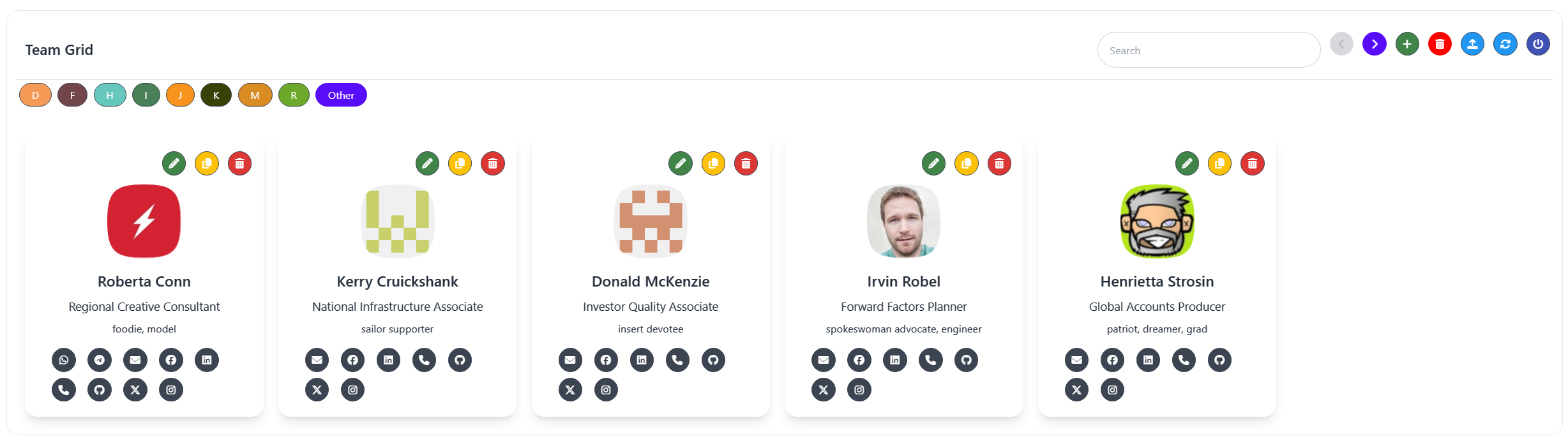Click the refresh sync icon
Screen dimensions: 1568x441
(x=1505, y=44)
